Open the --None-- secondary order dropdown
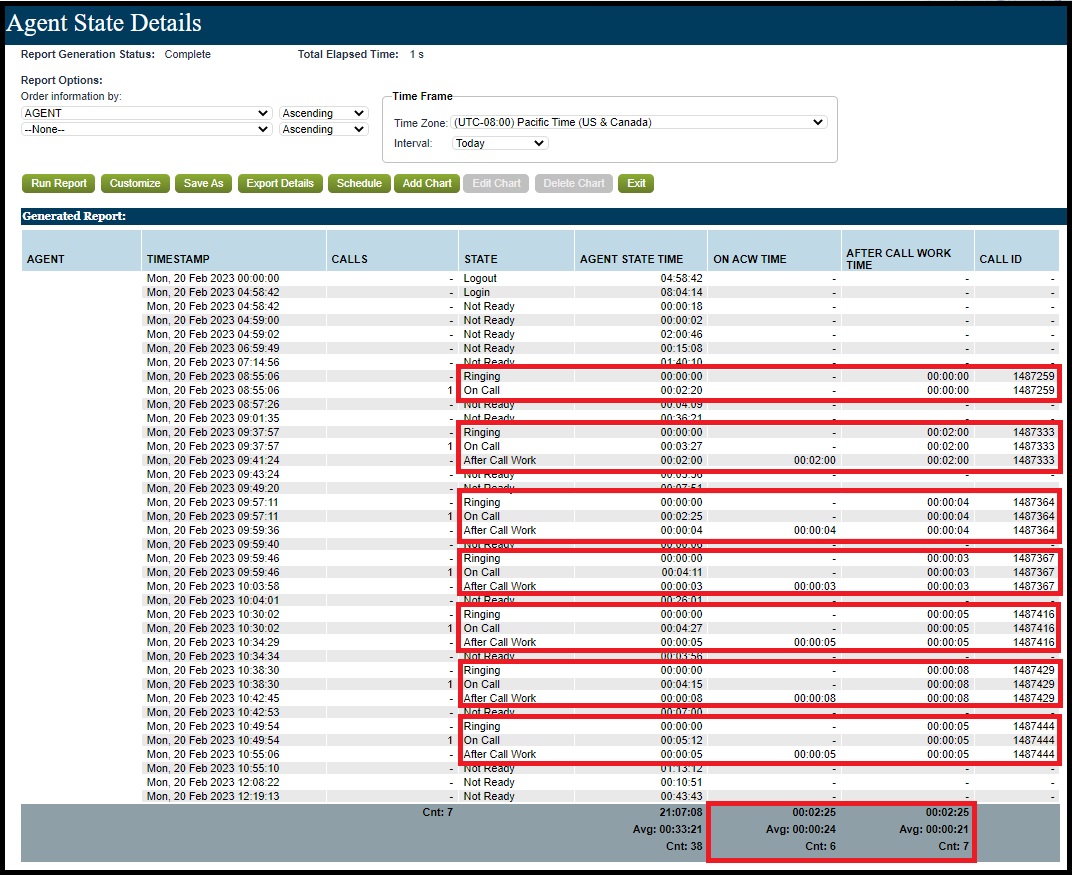 (146, 129)
